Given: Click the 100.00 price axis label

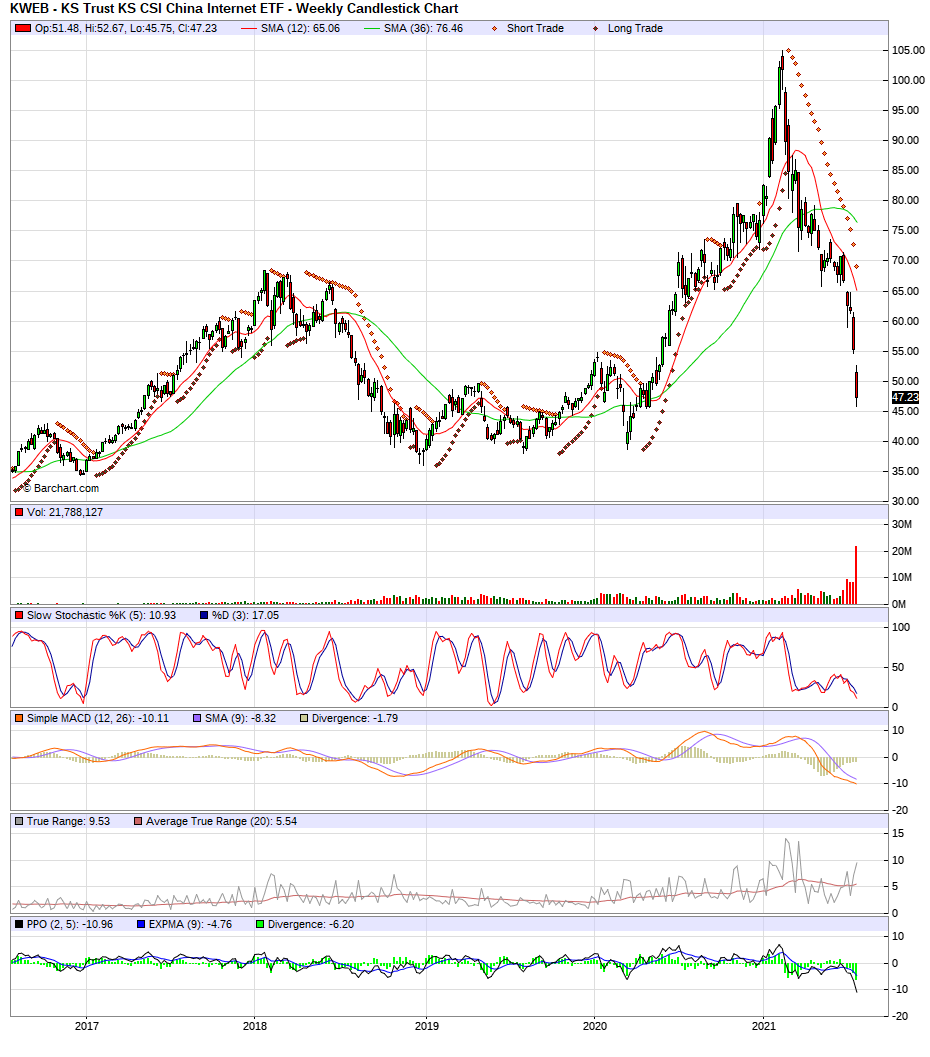Looking at the screenshot, I should (908, 80).
